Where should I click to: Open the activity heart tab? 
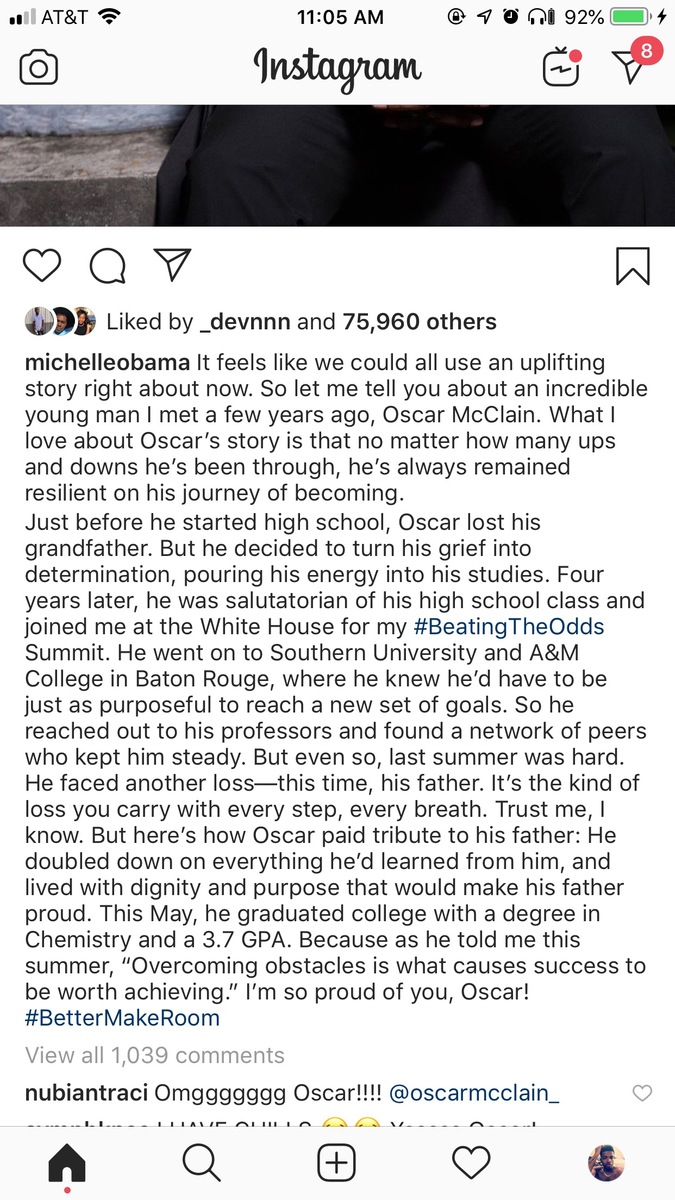pos(471,1162)
